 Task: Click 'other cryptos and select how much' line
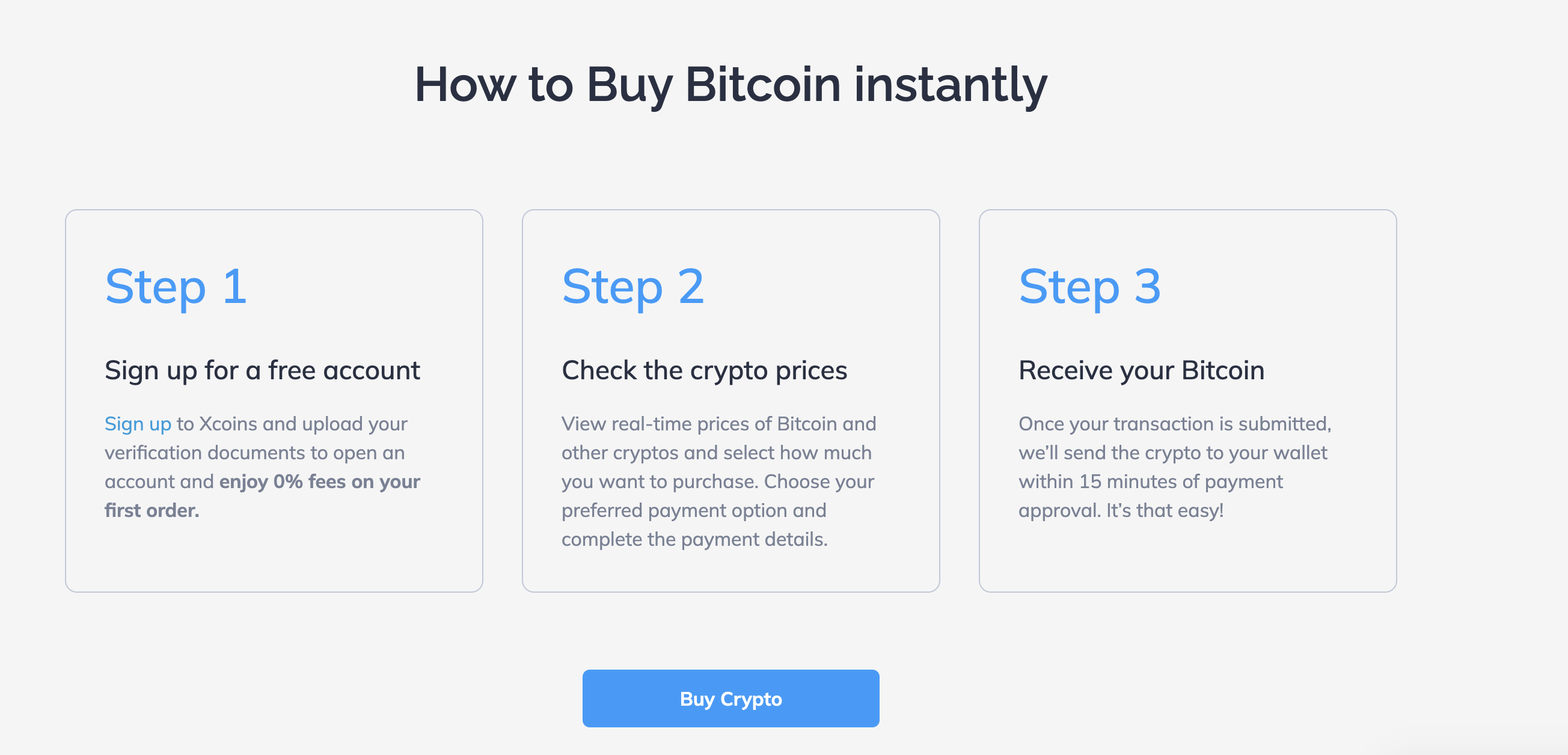click(717, 453)
